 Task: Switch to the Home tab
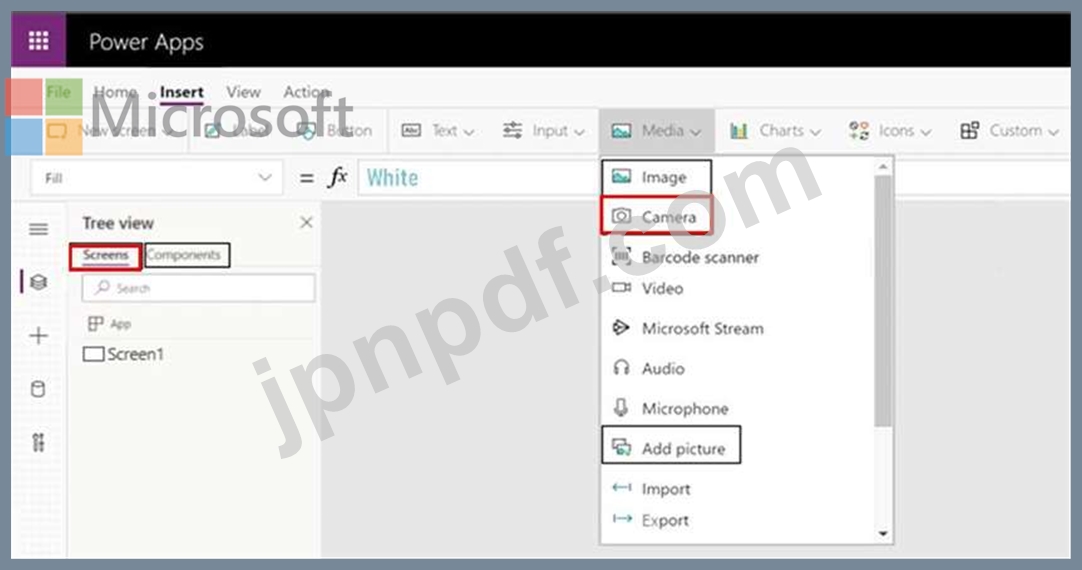click(115, 92)
